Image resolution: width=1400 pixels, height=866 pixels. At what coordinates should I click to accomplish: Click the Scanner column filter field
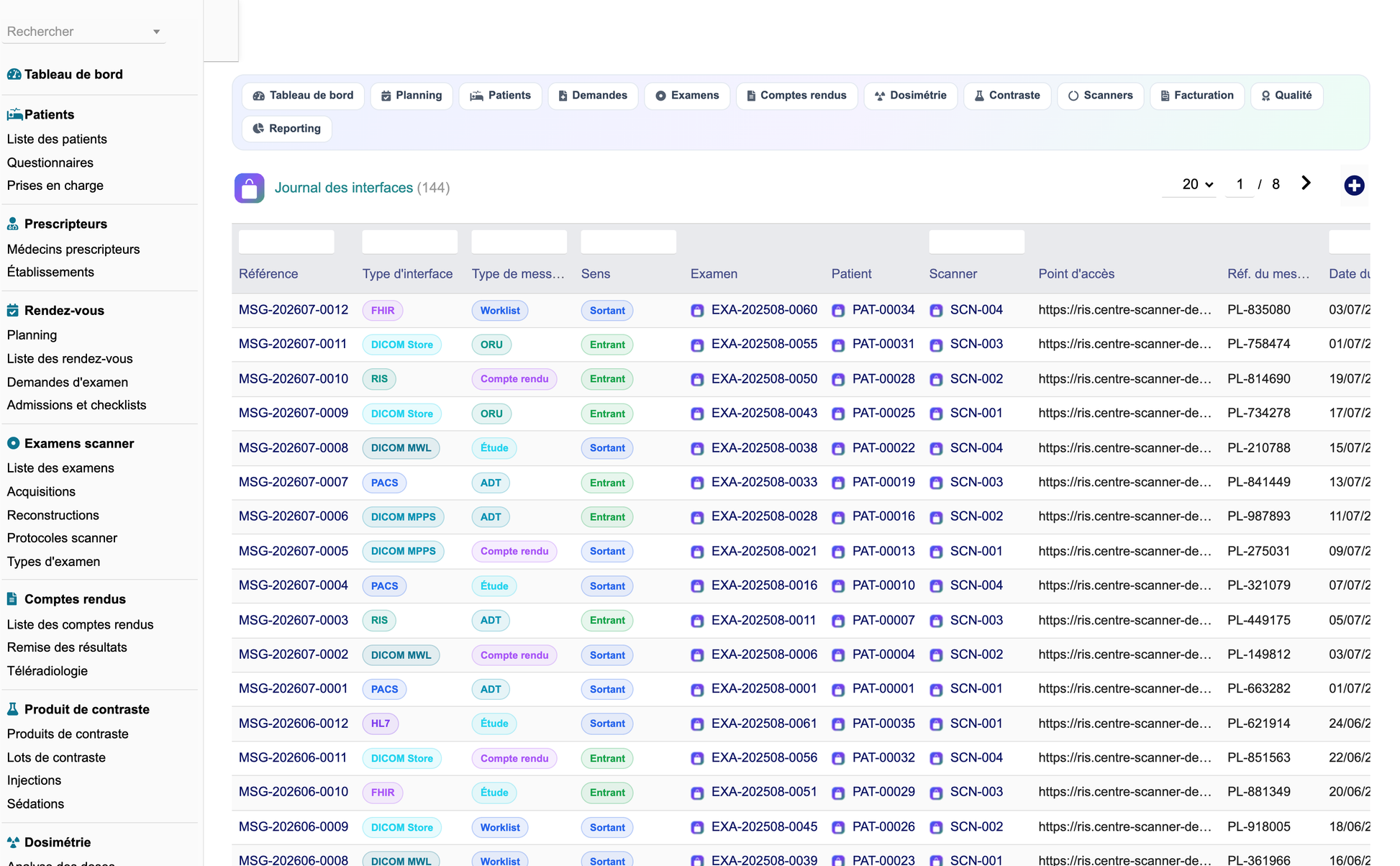pyautogui.click(x=977, y=242)
